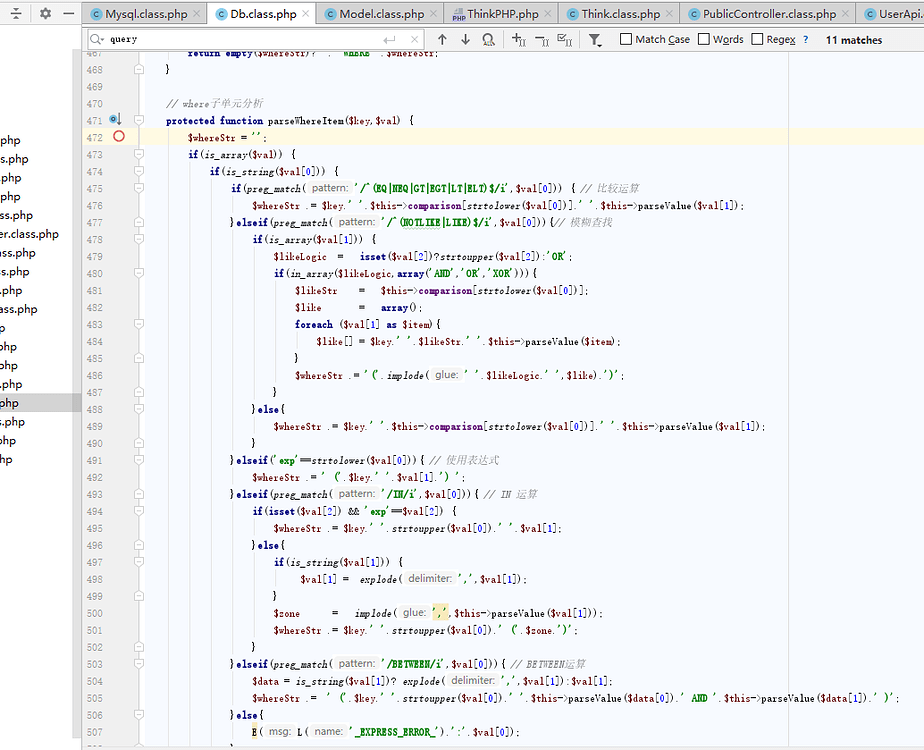Close the Mysql.class.php tab

197,14
